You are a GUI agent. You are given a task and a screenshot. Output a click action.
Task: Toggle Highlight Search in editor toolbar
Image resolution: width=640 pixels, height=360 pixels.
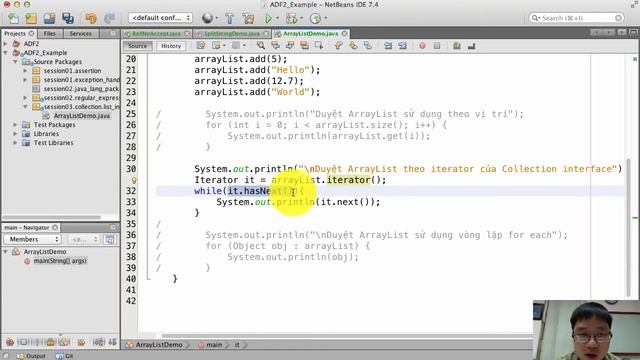tap(304, 46)
